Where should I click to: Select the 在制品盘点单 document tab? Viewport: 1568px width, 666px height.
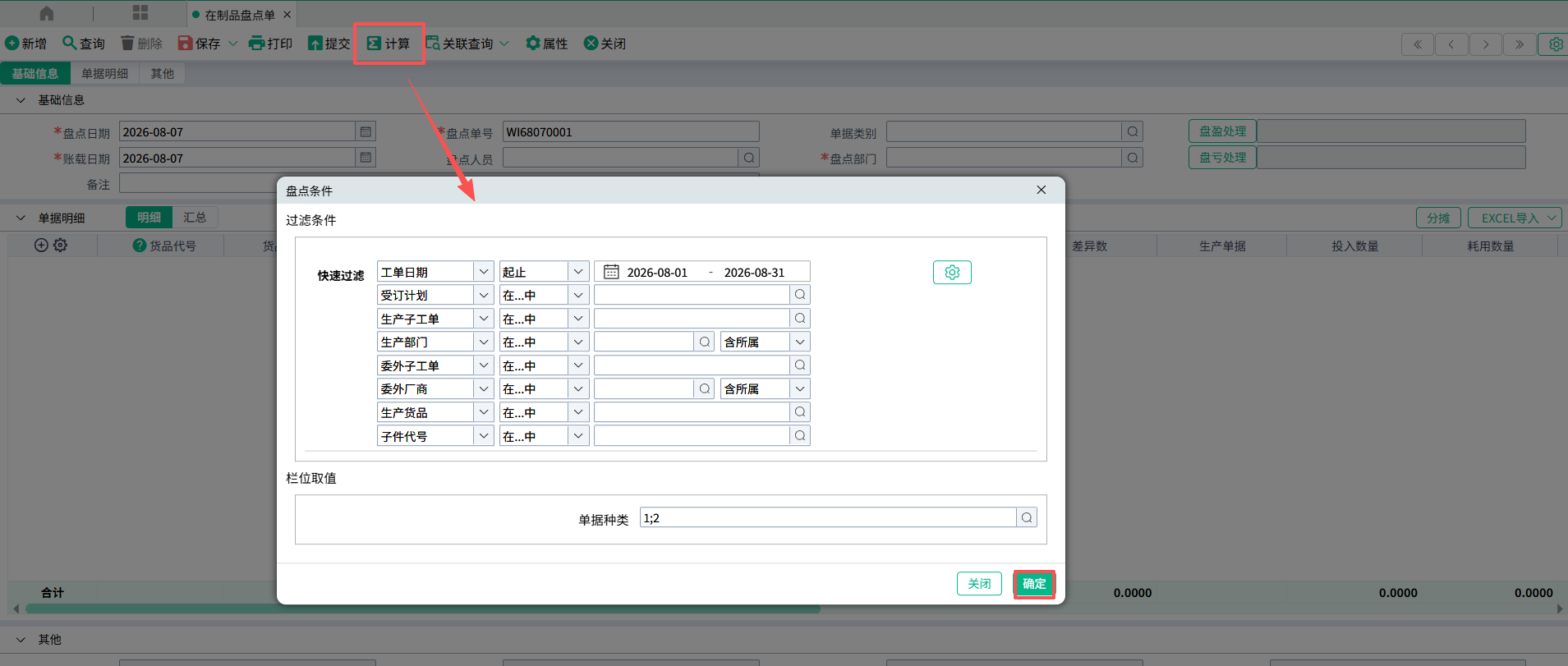tap(240, 15)
